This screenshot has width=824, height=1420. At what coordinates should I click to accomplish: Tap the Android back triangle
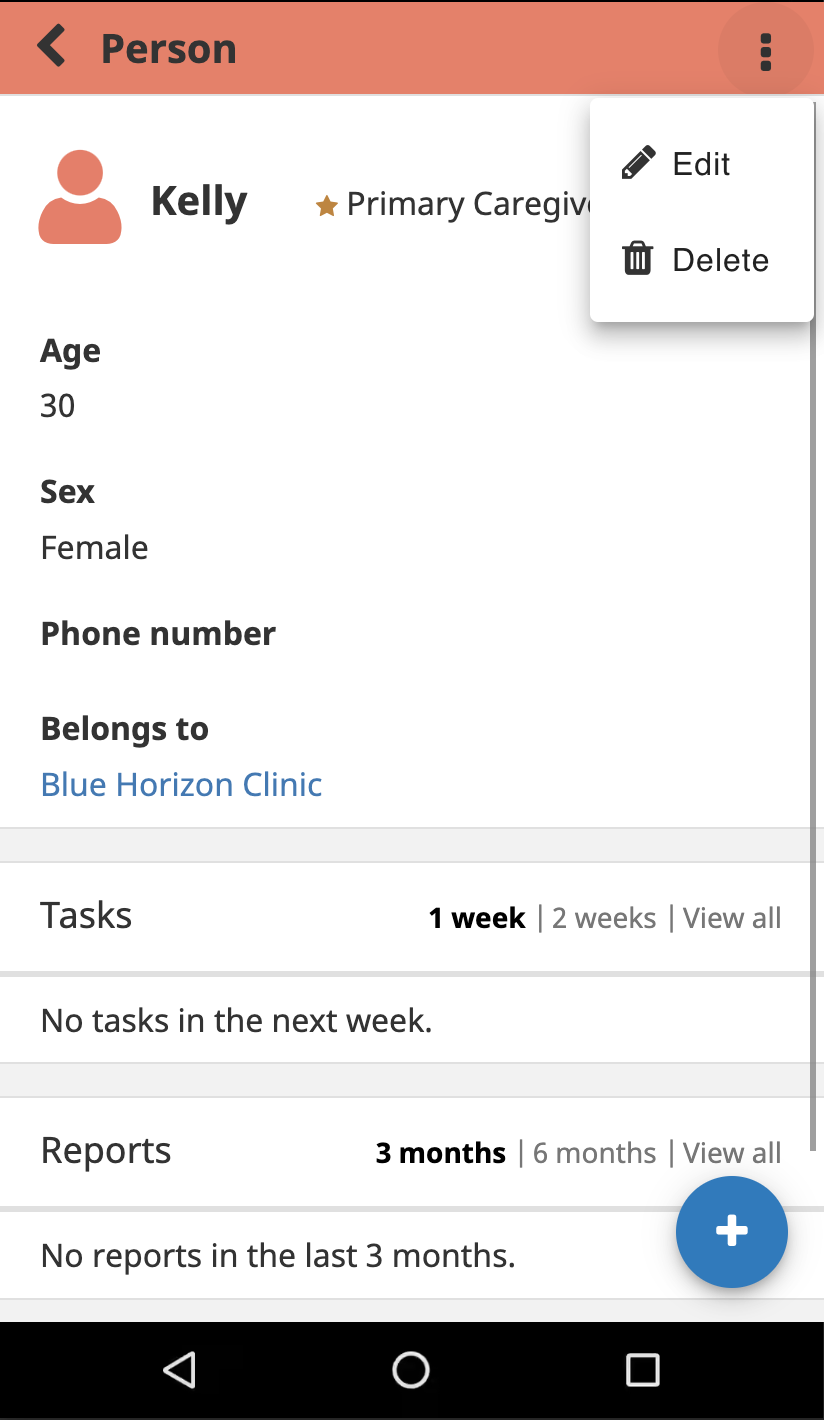coord(180,1369)
